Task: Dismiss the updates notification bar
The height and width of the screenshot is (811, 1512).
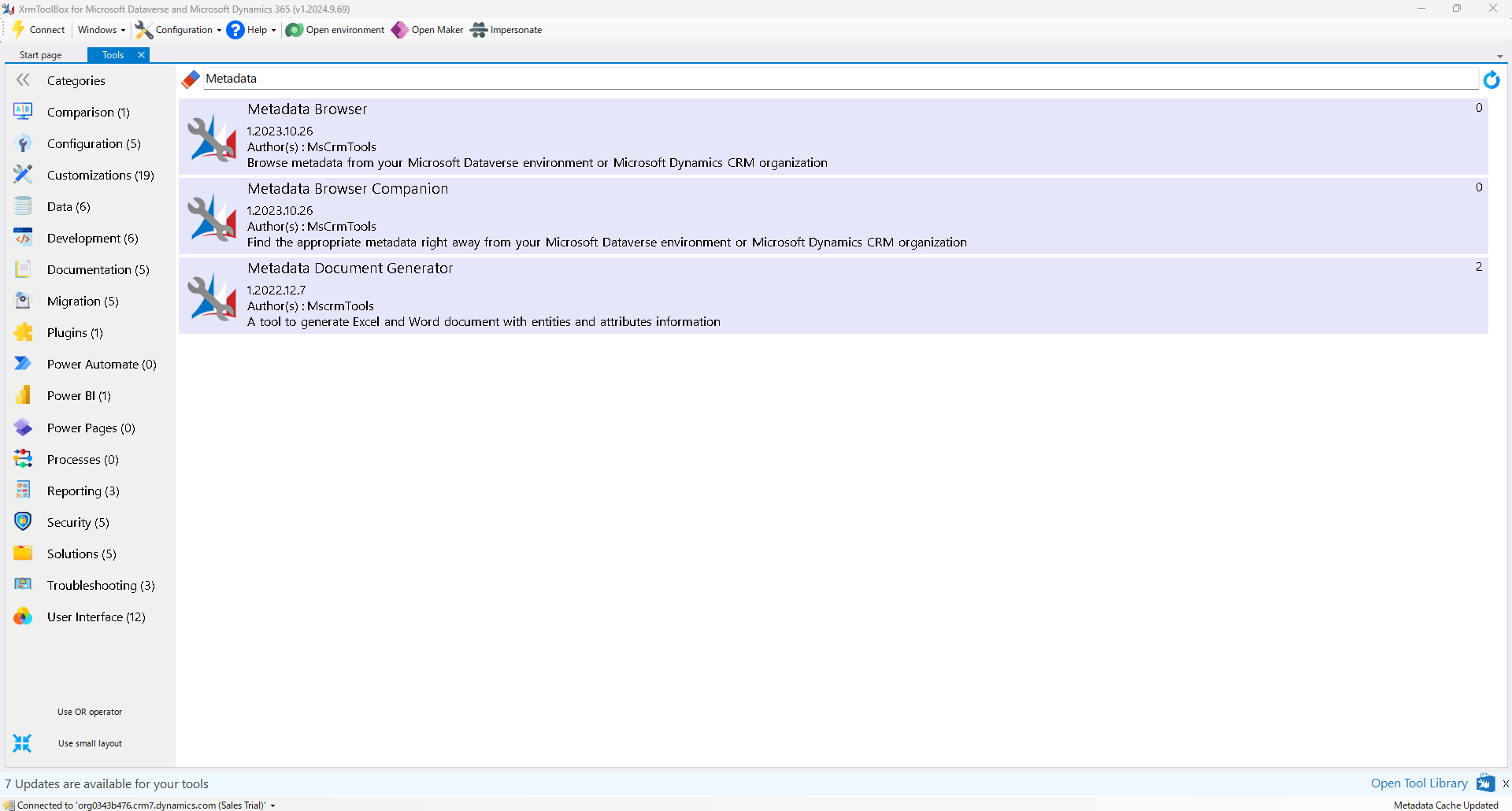Action: 1506,783
